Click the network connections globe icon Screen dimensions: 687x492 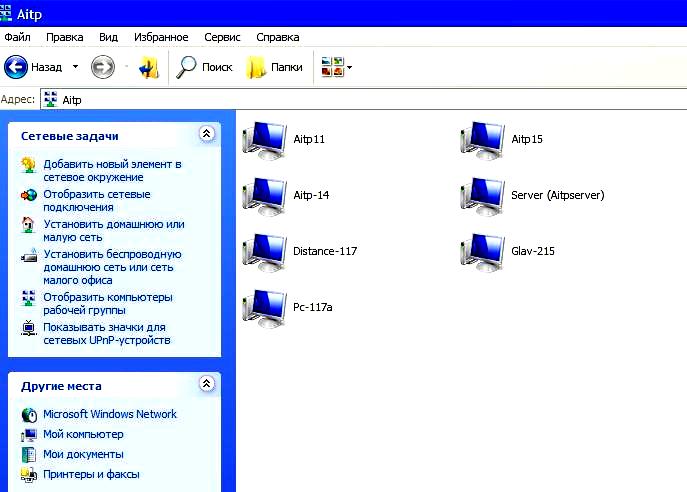(29, 195)
